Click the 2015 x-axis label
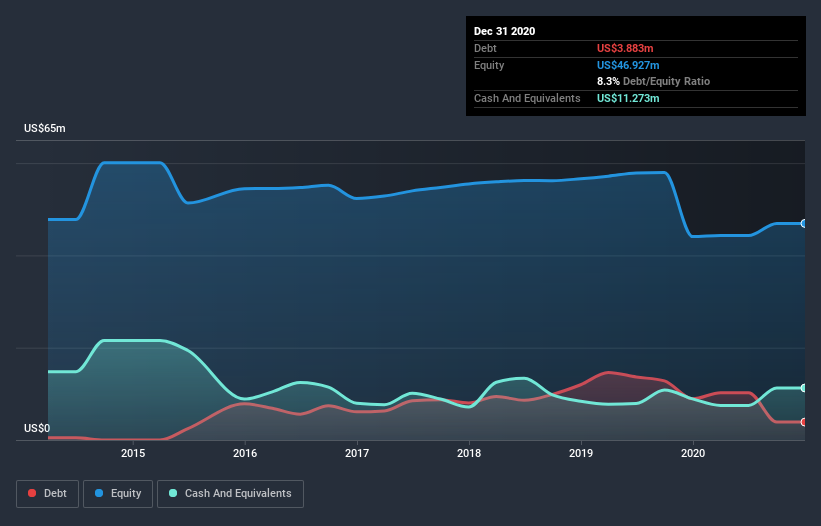Image resolution: width=821 pixels, height=526 pixels. 133,453
